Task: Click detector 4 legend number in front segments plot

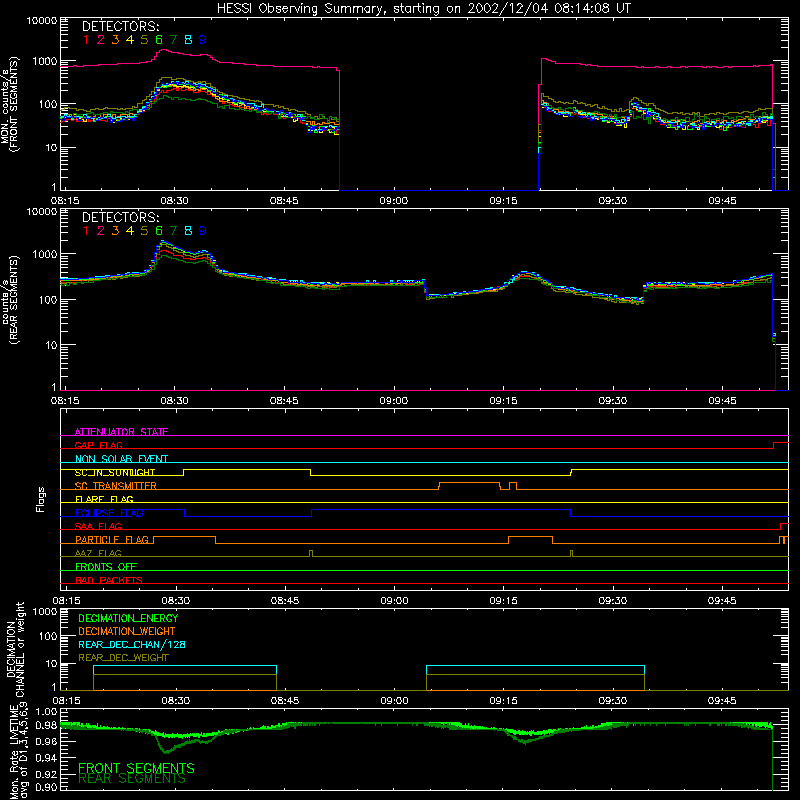Action: [x=130, y=40]
